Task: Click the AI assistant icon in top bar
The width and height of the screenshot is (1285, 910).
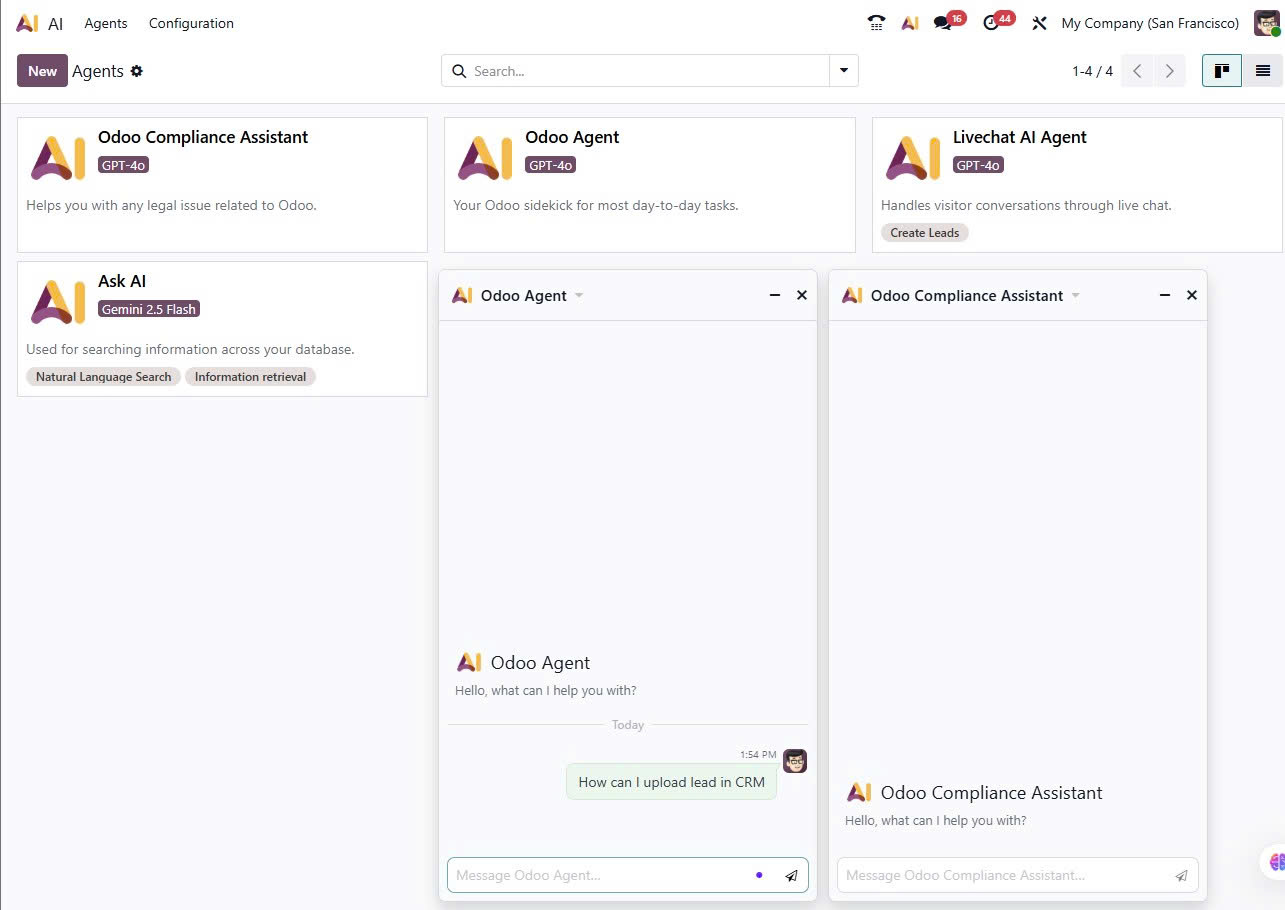Action: (909, 23)
